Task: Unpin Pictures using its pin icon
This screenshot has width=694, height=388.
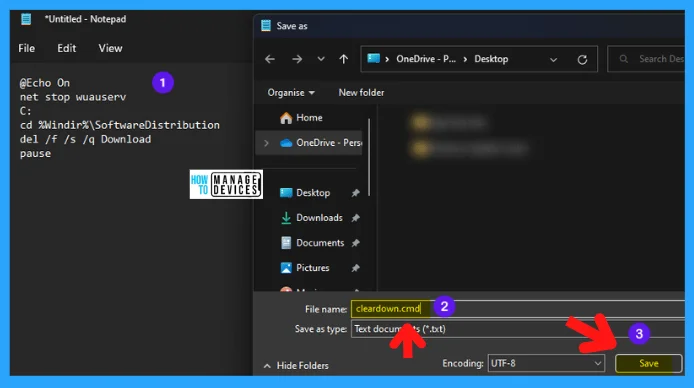Action: (355, 268)
